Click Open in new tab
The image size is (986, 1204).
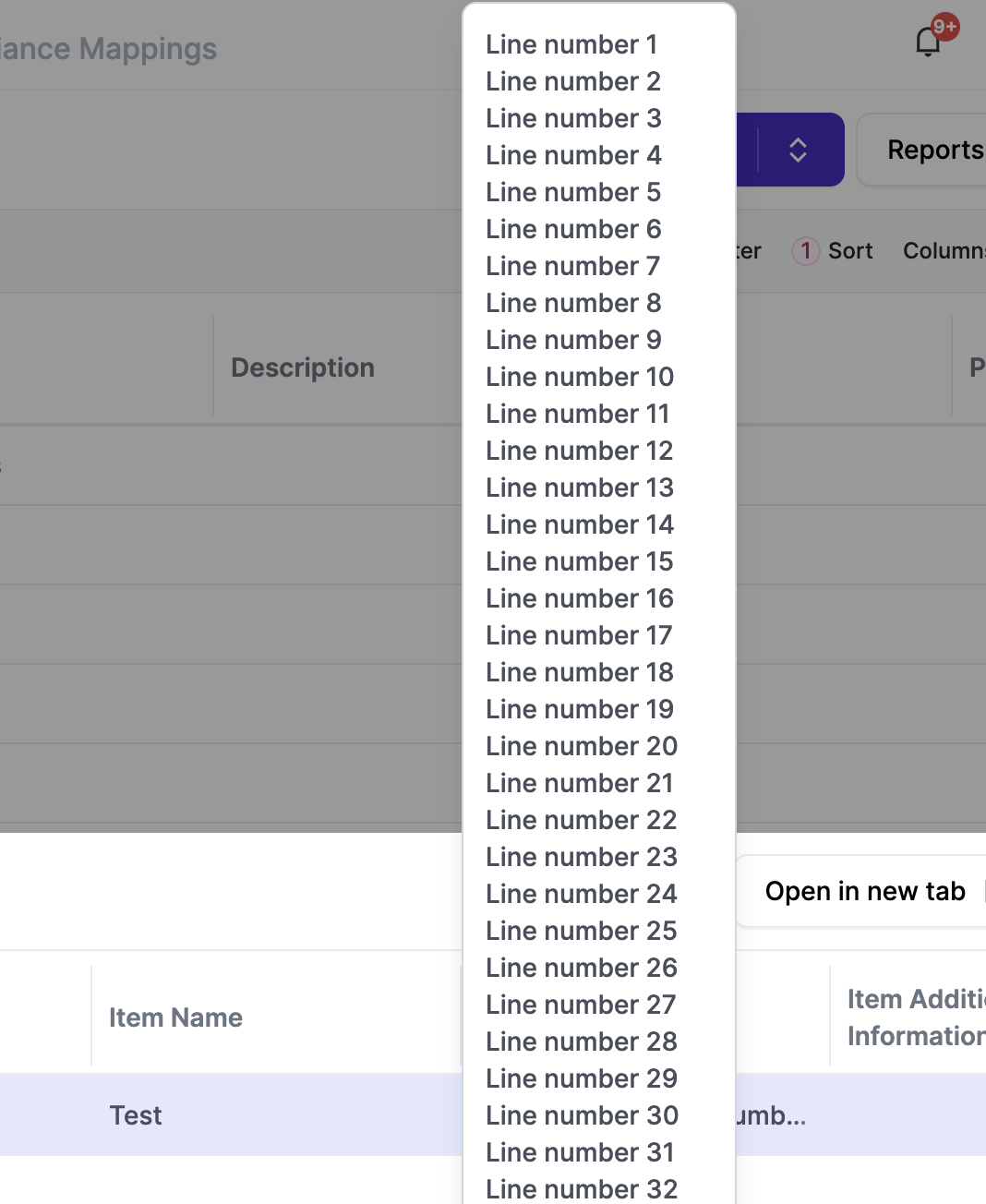(864, 891)
